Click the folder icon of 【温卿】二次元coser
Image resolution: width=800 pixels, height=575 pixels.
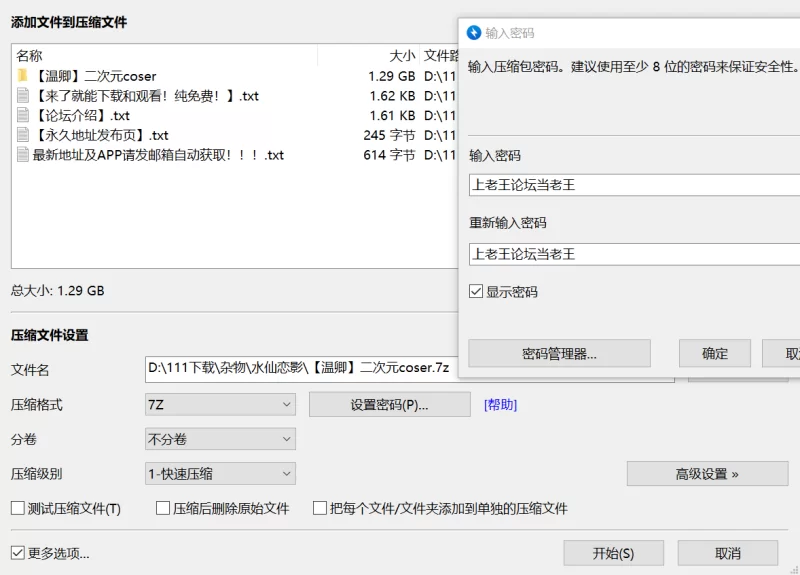click(22, 76)
